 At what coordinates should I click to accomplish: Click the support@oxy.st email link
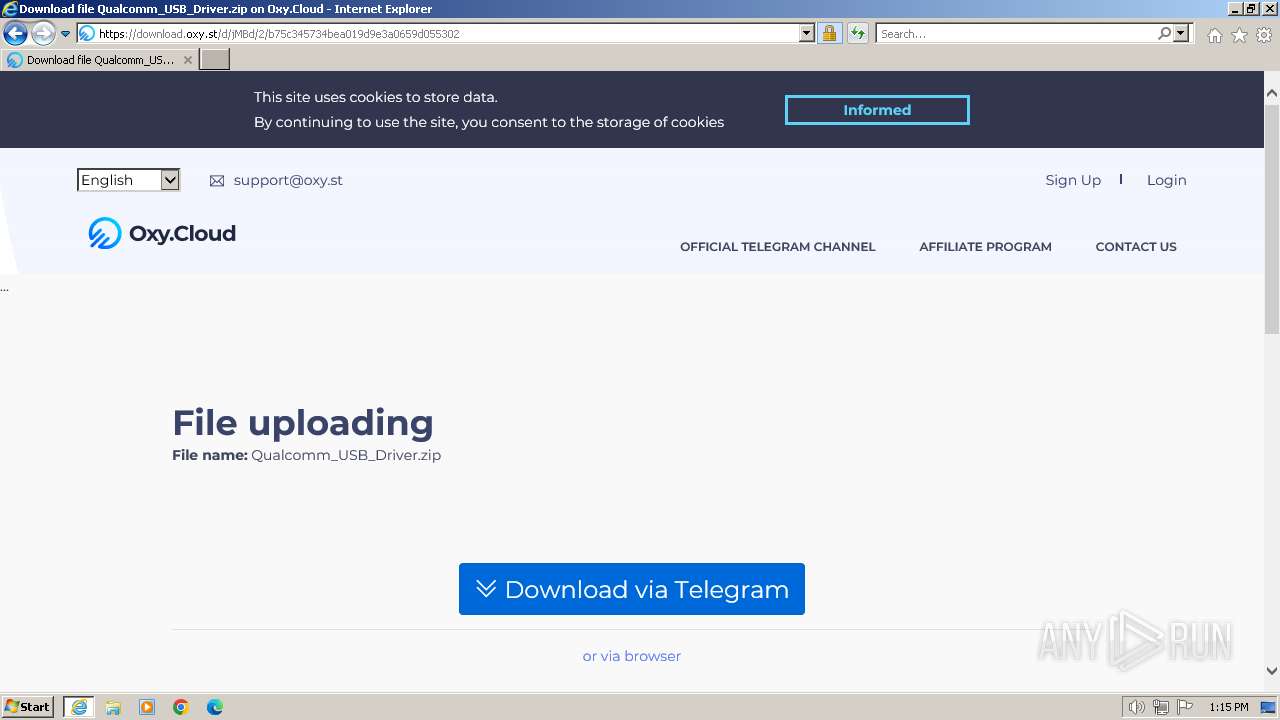coord(288,180)
